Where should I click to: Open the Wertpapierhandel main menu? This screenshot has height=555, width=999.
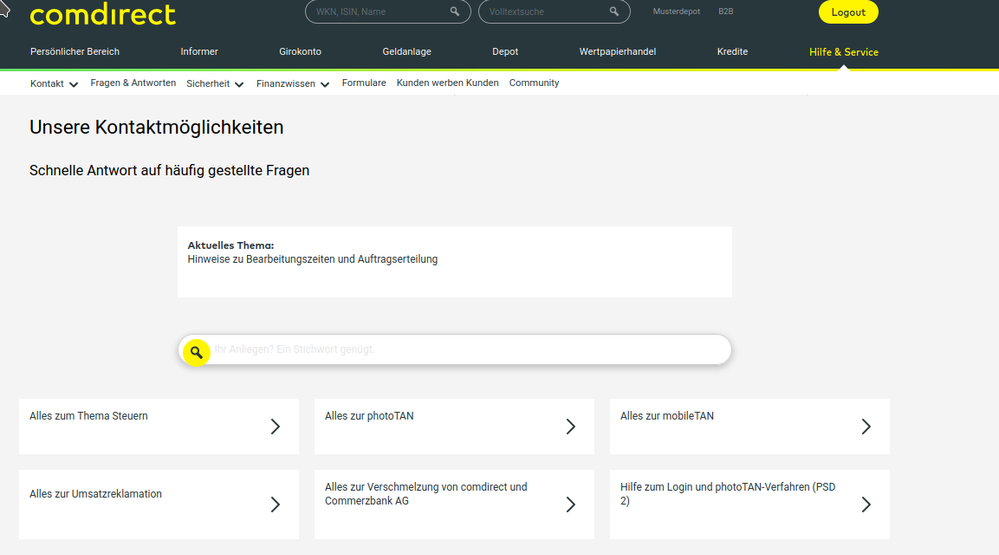[617, 52]
